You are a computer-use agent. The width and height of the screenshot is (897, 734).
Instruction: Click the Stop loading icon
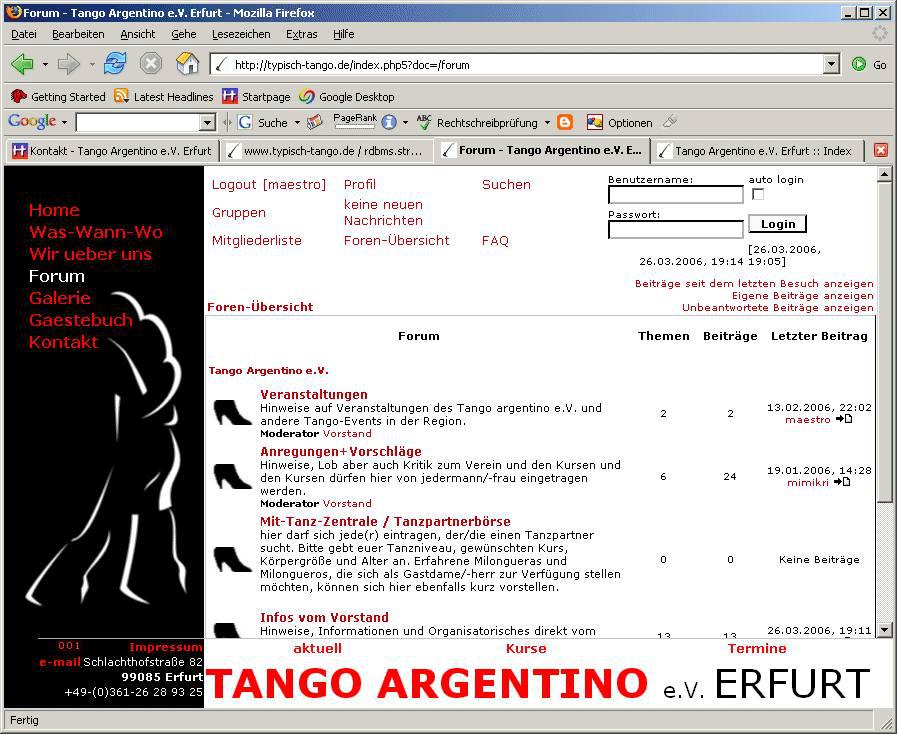tap(151, 64)
